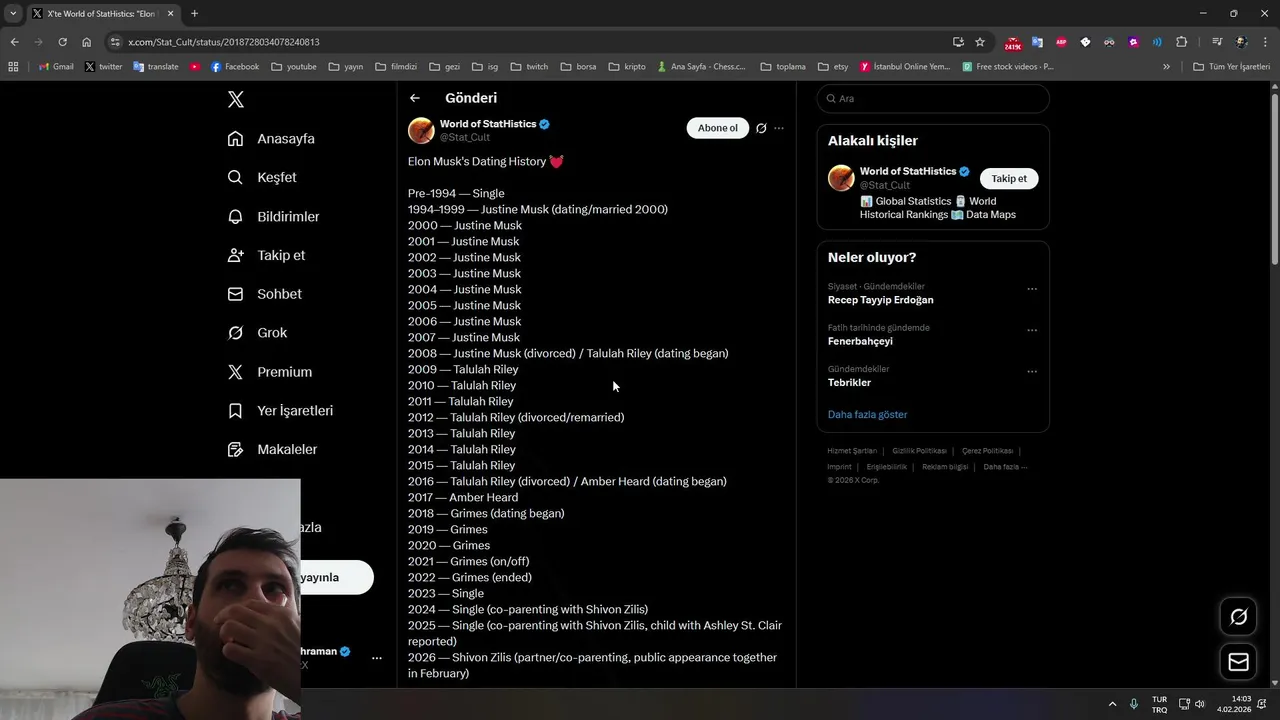This screenshot has width=1280, height=720.
Task: Bookmark this page with star icon
Action: pos(980,42)
